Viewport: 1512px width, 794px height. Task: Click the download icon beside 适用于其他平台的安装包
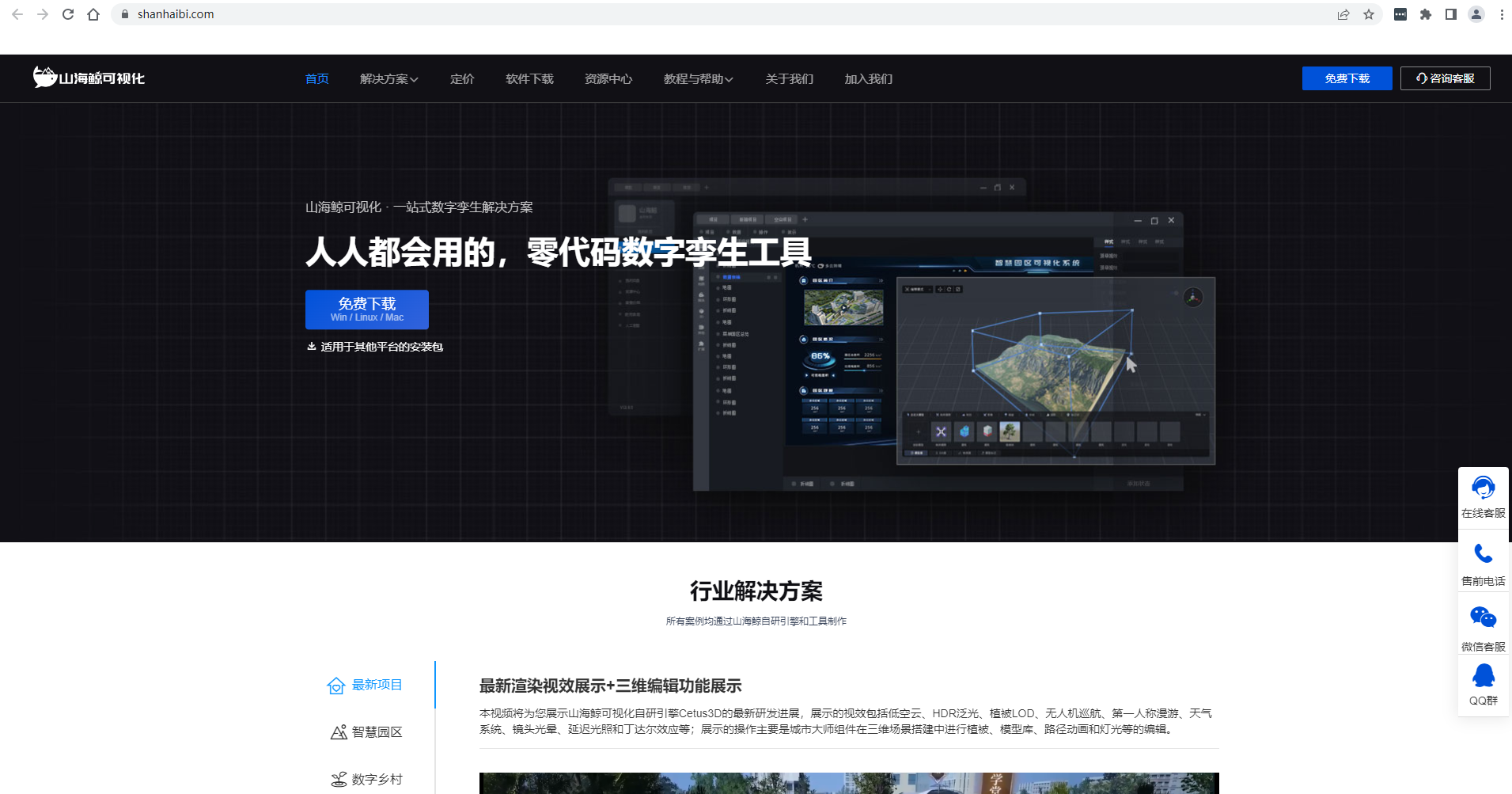coord(312,347)
